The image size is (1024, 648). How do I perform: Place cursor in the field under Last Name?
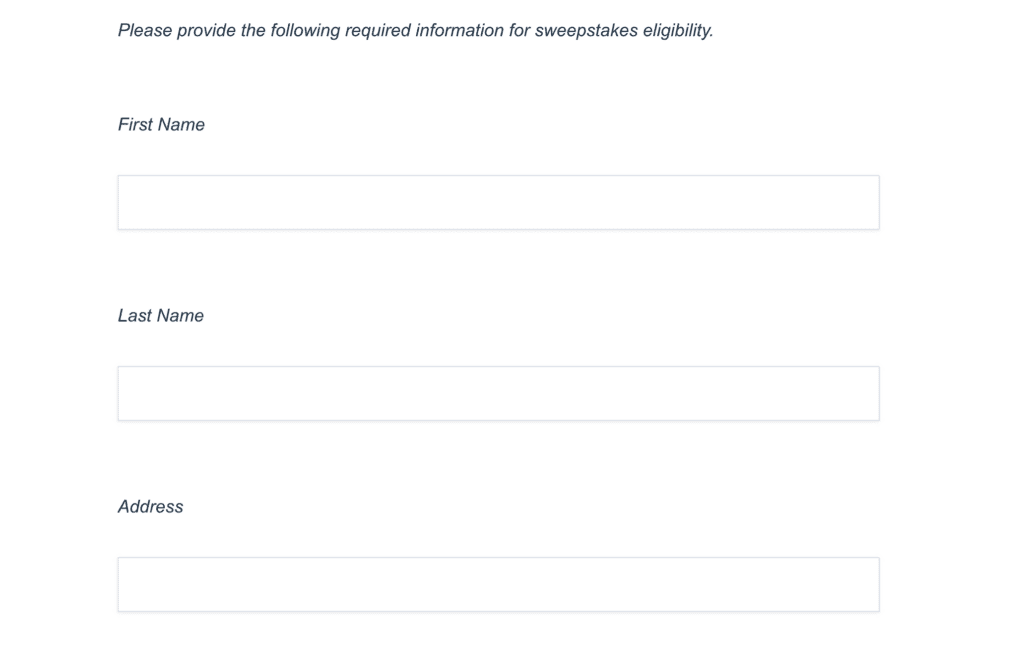pyautogui.click(x=498, y=393)
